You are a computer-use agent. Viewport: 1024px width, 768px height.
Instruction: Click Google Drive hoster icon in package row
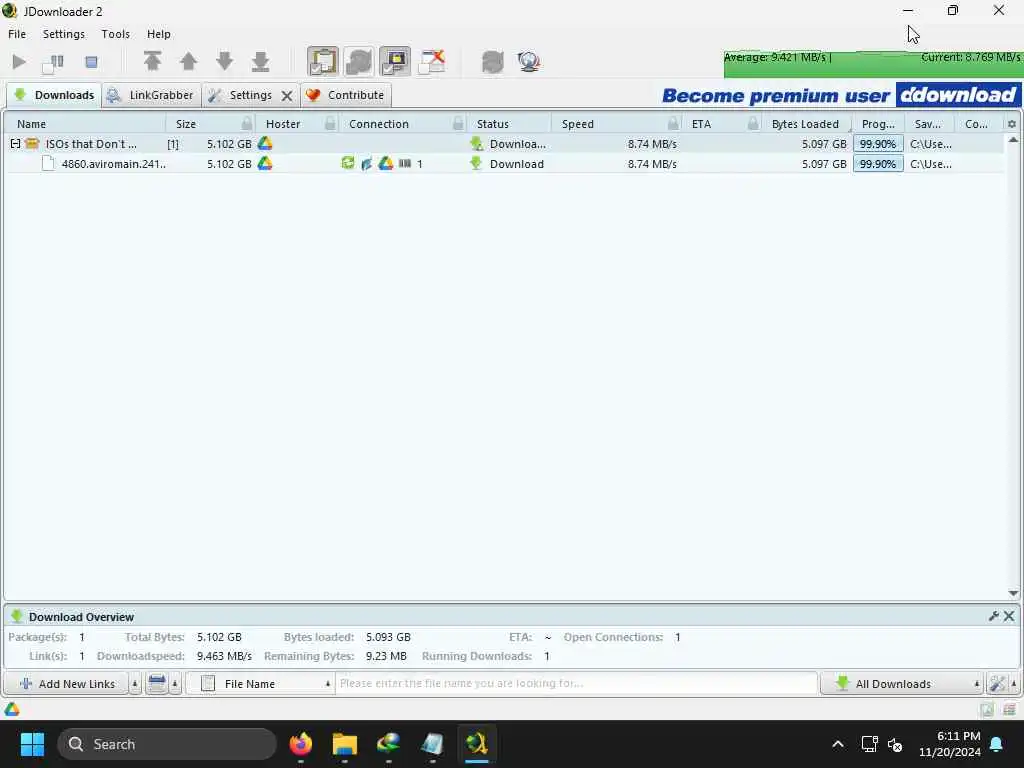click(264, 143)
